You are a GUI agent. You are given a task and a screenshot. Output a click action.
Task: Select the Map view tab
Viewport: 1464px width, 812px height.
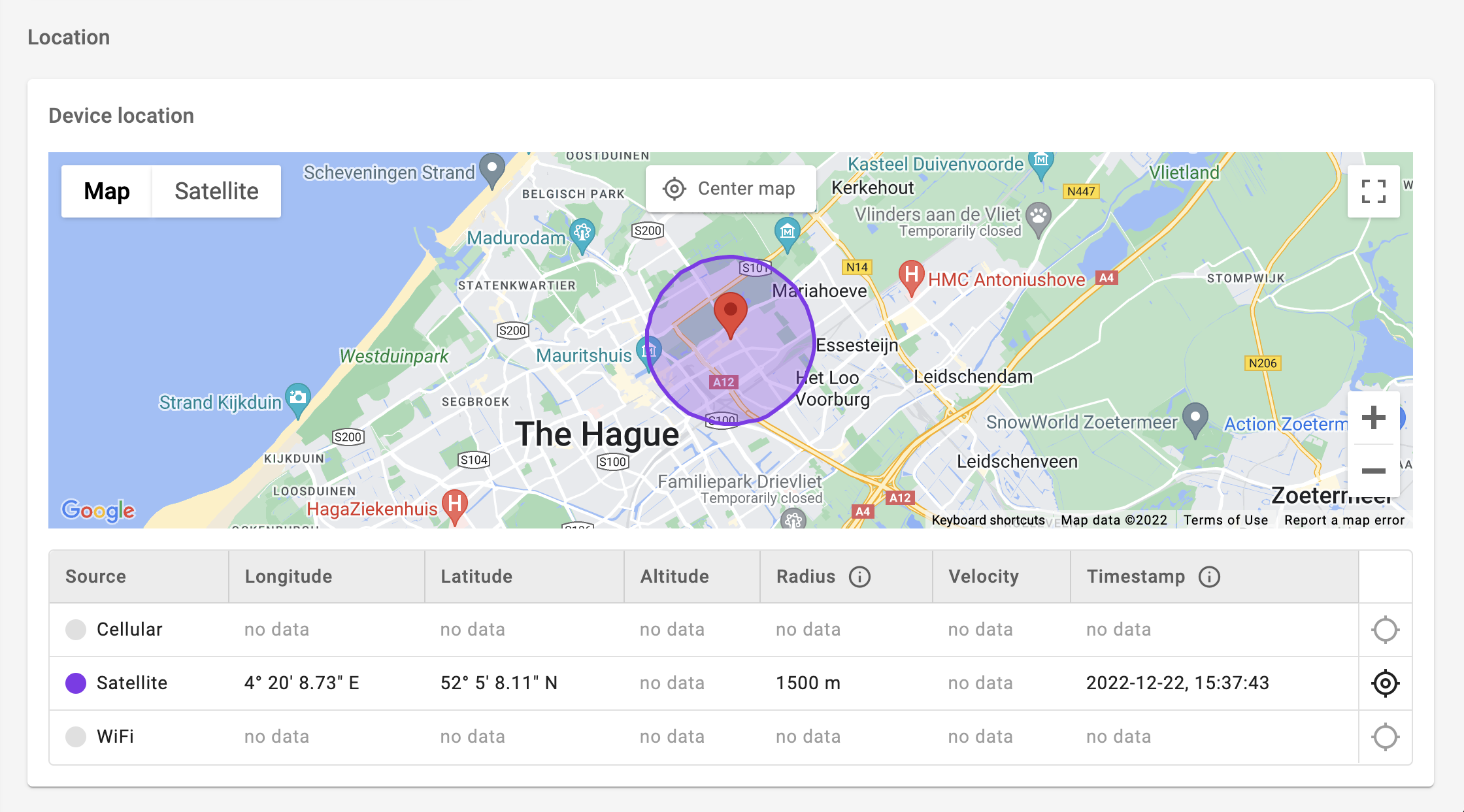107,191
